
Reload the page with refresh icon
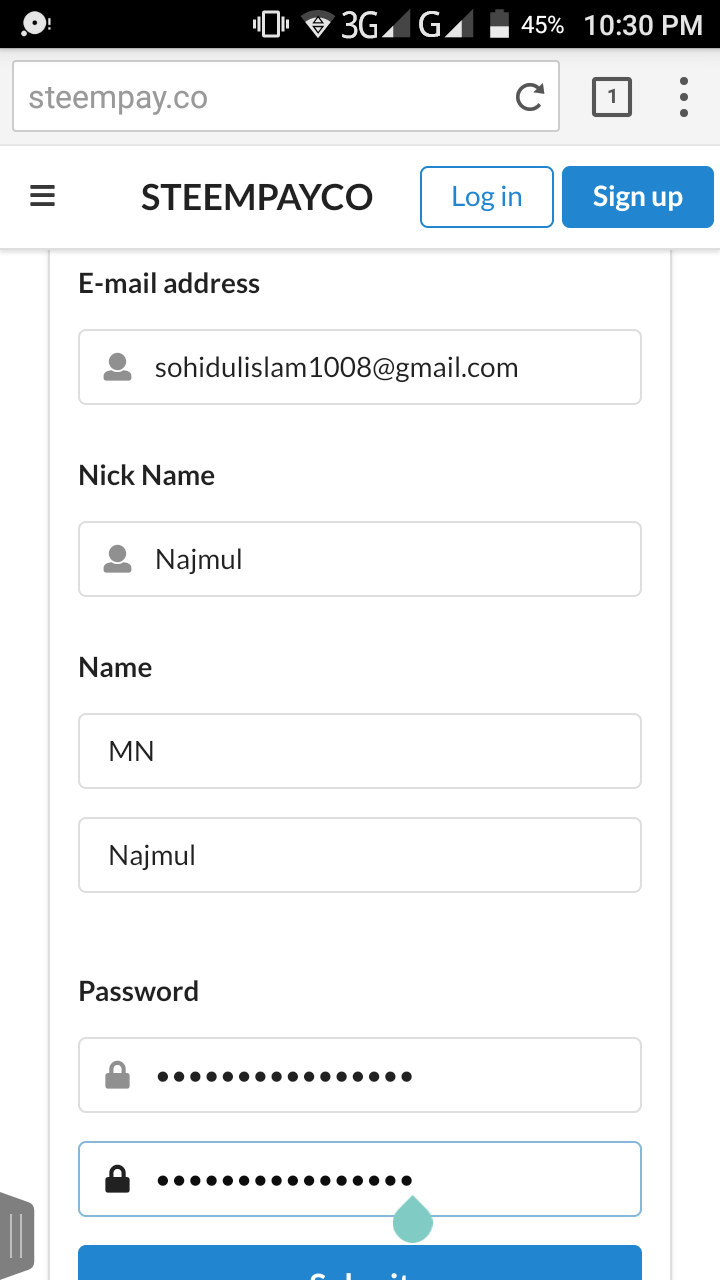tap(529, 97)
